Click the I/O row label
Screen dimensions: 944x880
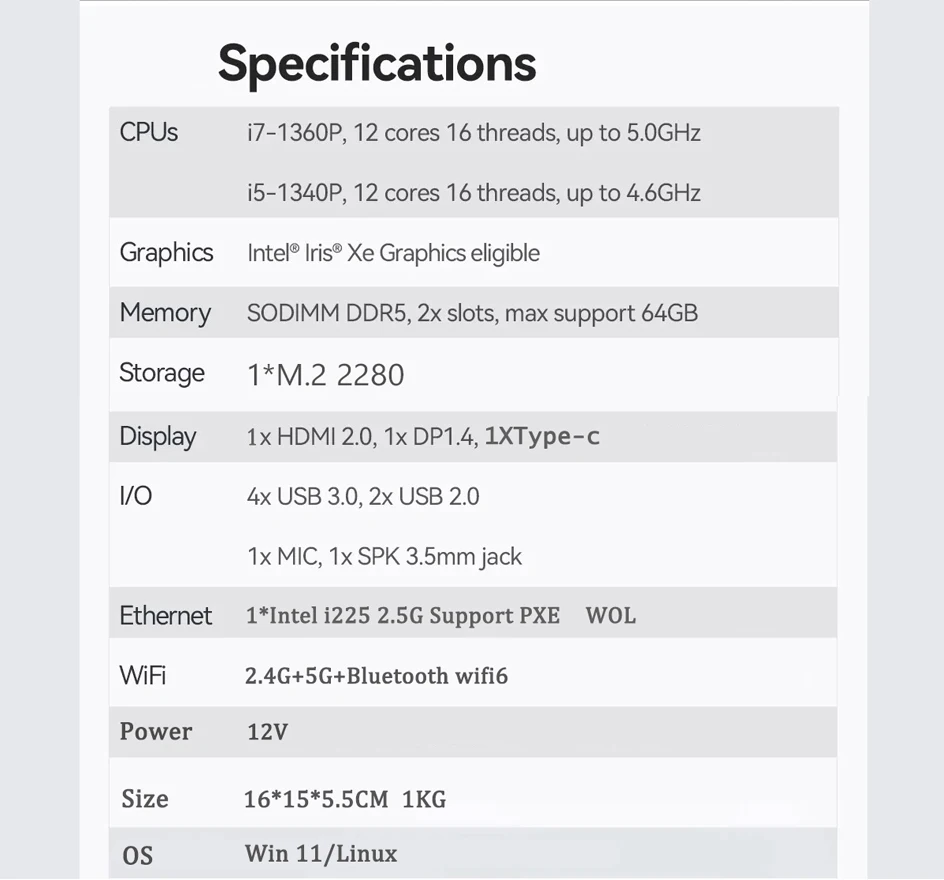[x=136, y=495]
